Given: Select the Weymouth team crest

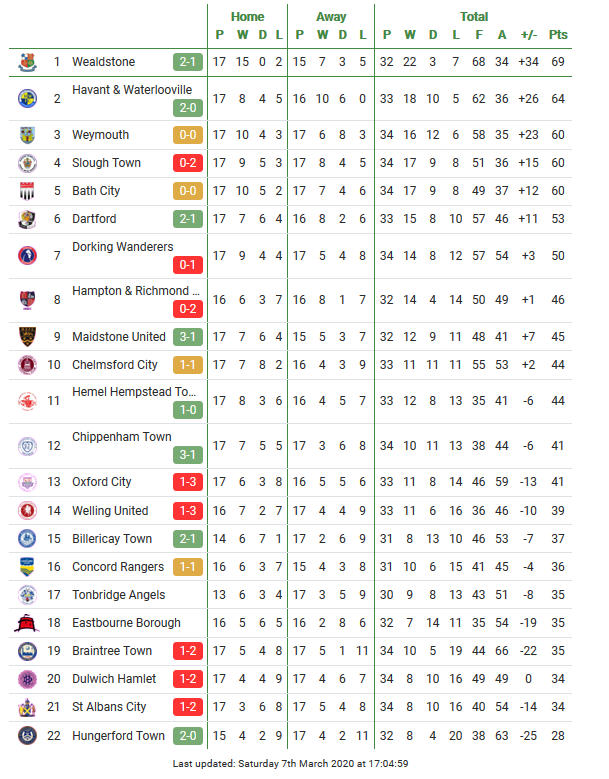Looking at the screenshot, I should (x=27, y=135).
